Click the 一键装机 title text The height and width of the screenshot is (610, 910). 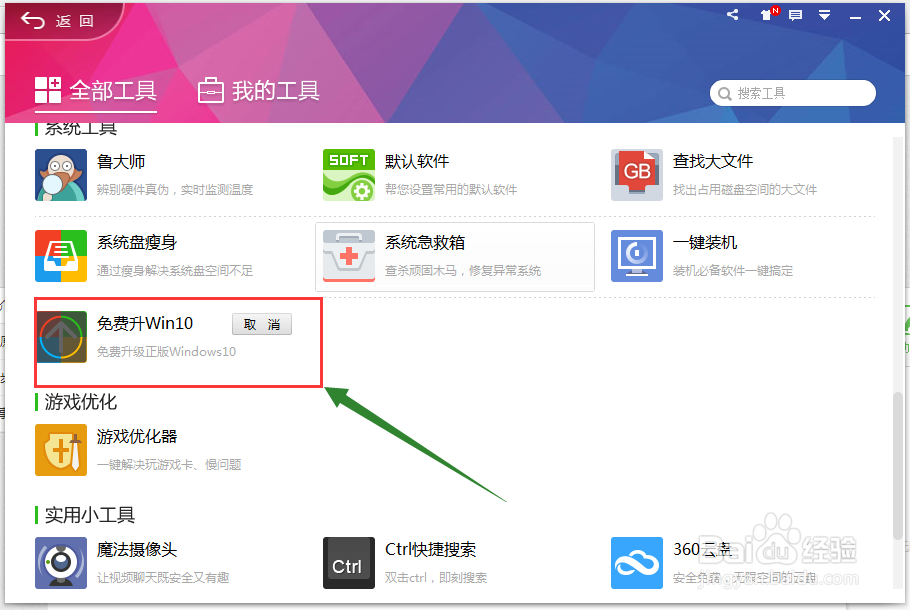tap(705, 243)
